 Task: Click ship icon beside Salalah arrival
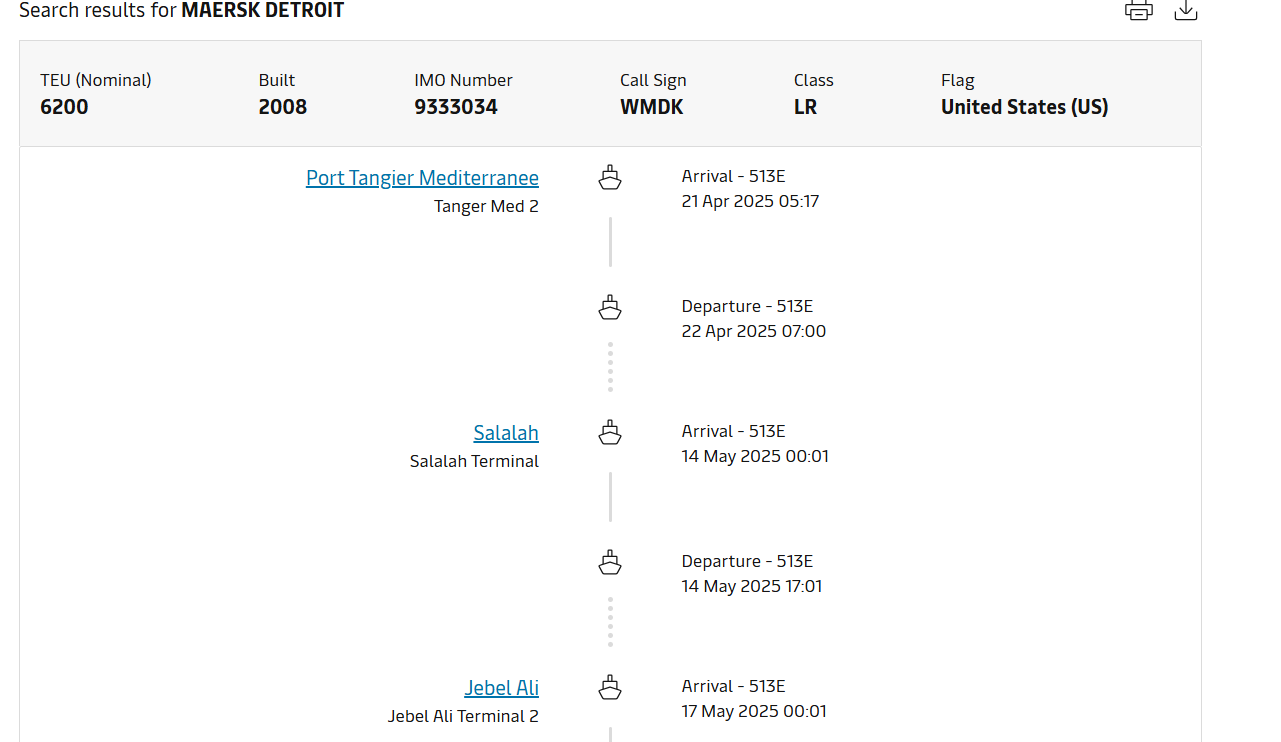[x=610, y=433]
